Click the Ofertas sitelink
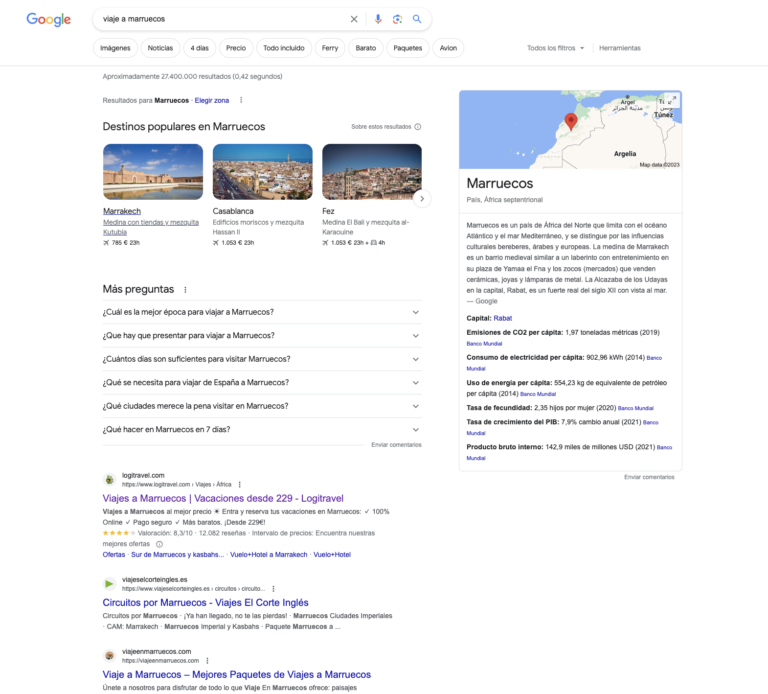Viewport: 768px width, 694px height. point(114,554)
